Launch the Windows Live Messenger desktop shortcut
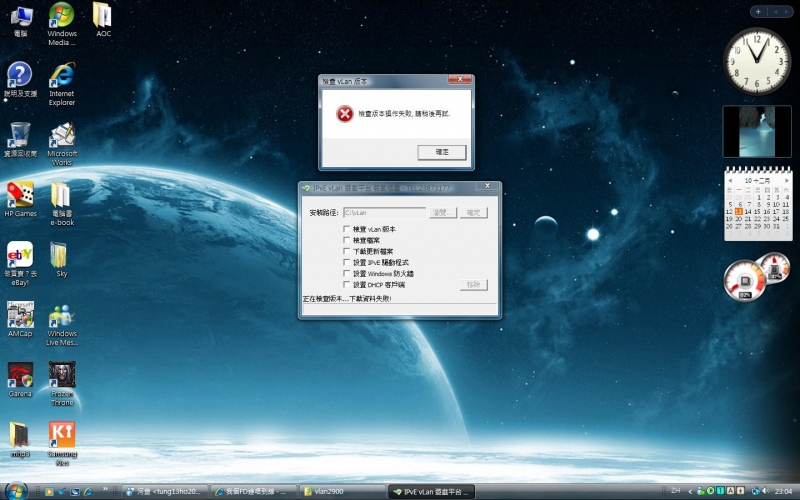This screenshot has width=800, height=500. coord(62,325)
